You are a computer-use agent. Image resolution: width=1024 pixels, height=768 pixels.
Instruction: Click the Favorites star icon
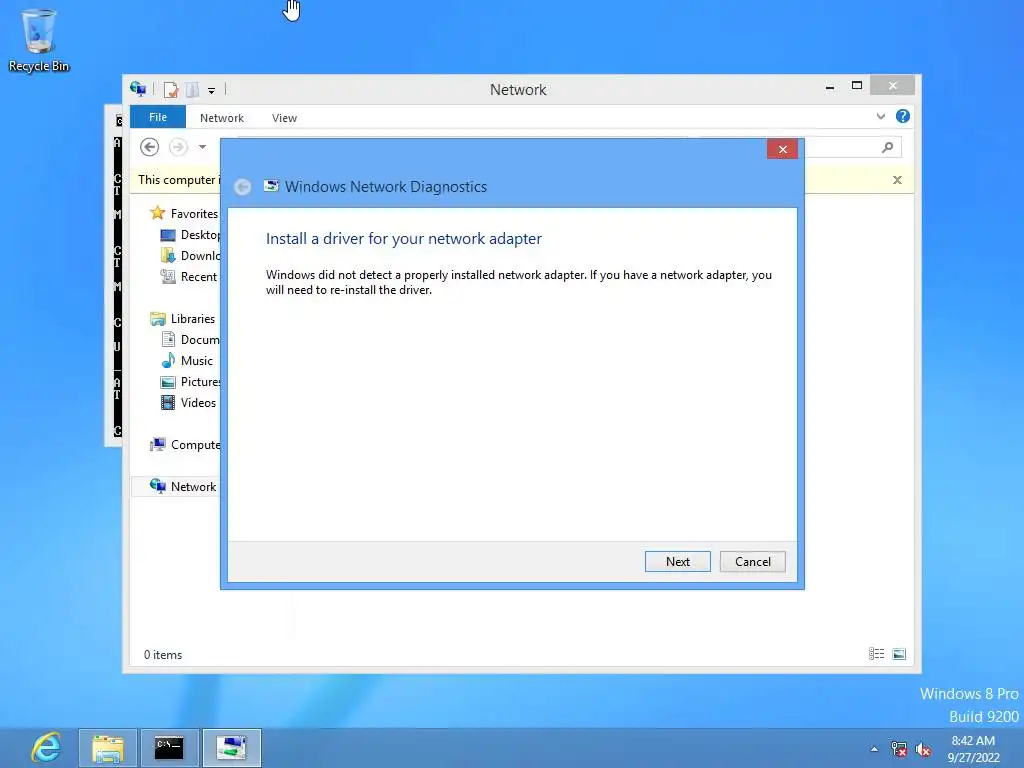157,213
